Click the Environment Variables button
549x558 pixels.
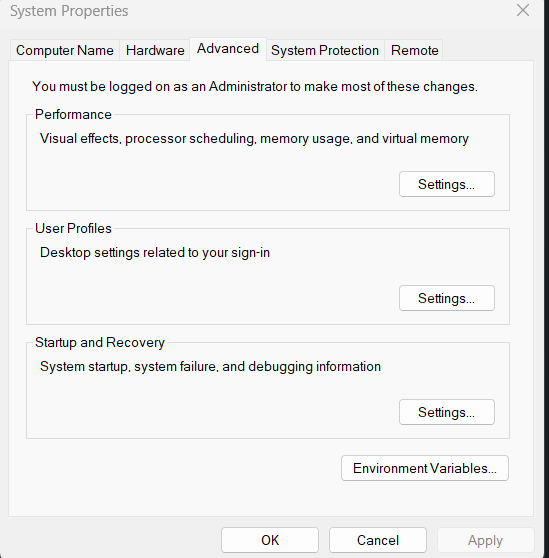(425, 468)
